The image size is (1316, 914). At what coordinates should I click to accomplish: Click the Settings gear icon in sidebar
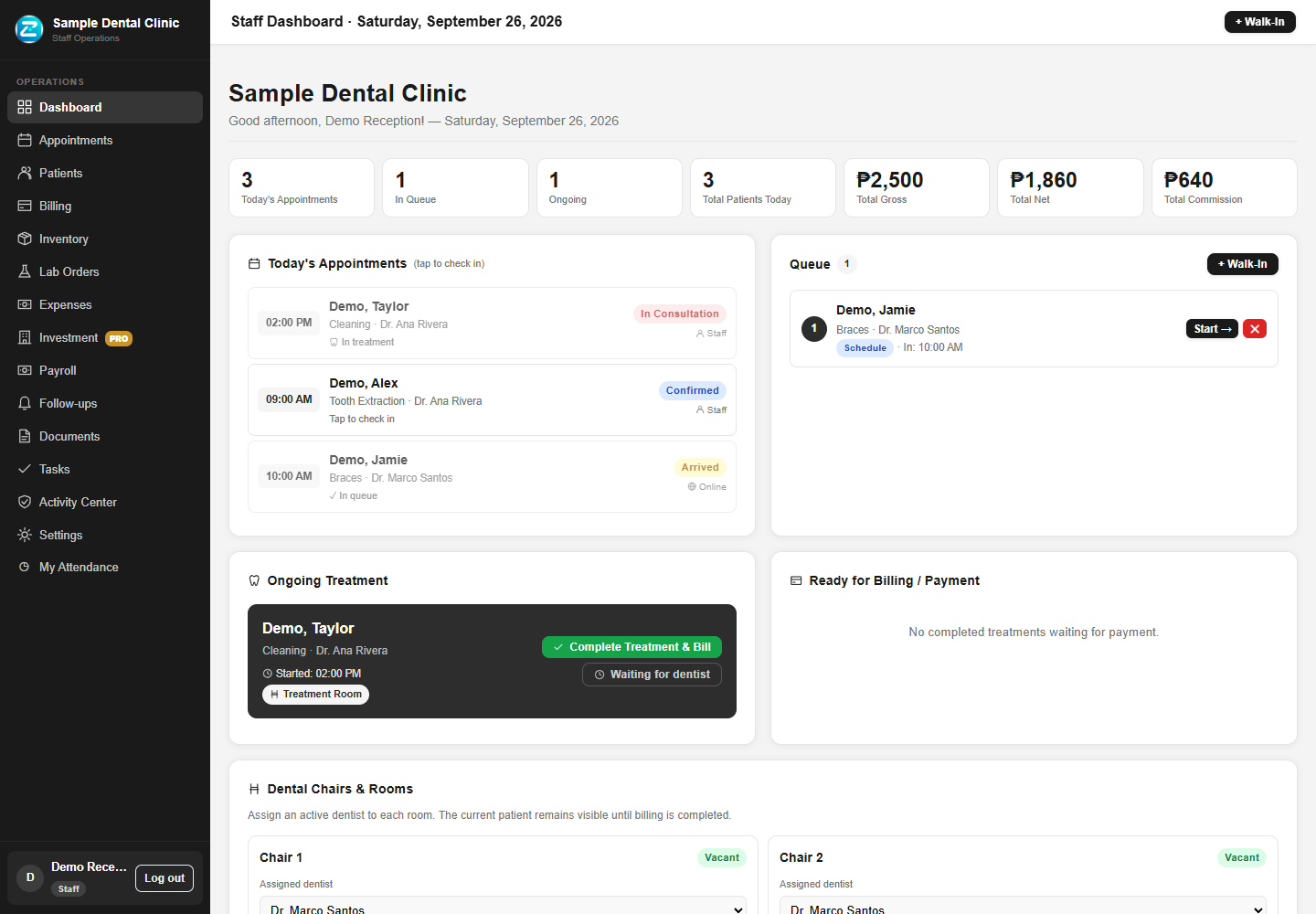point(25,535)
